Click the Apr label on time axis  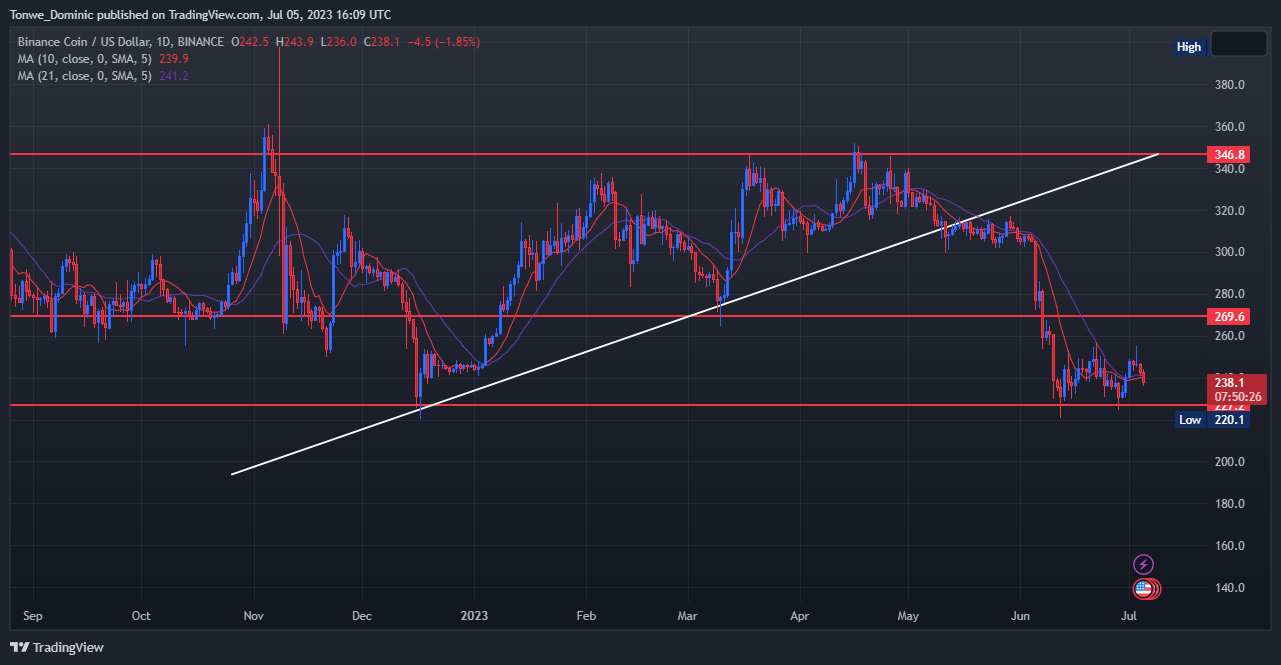[799, 616]
